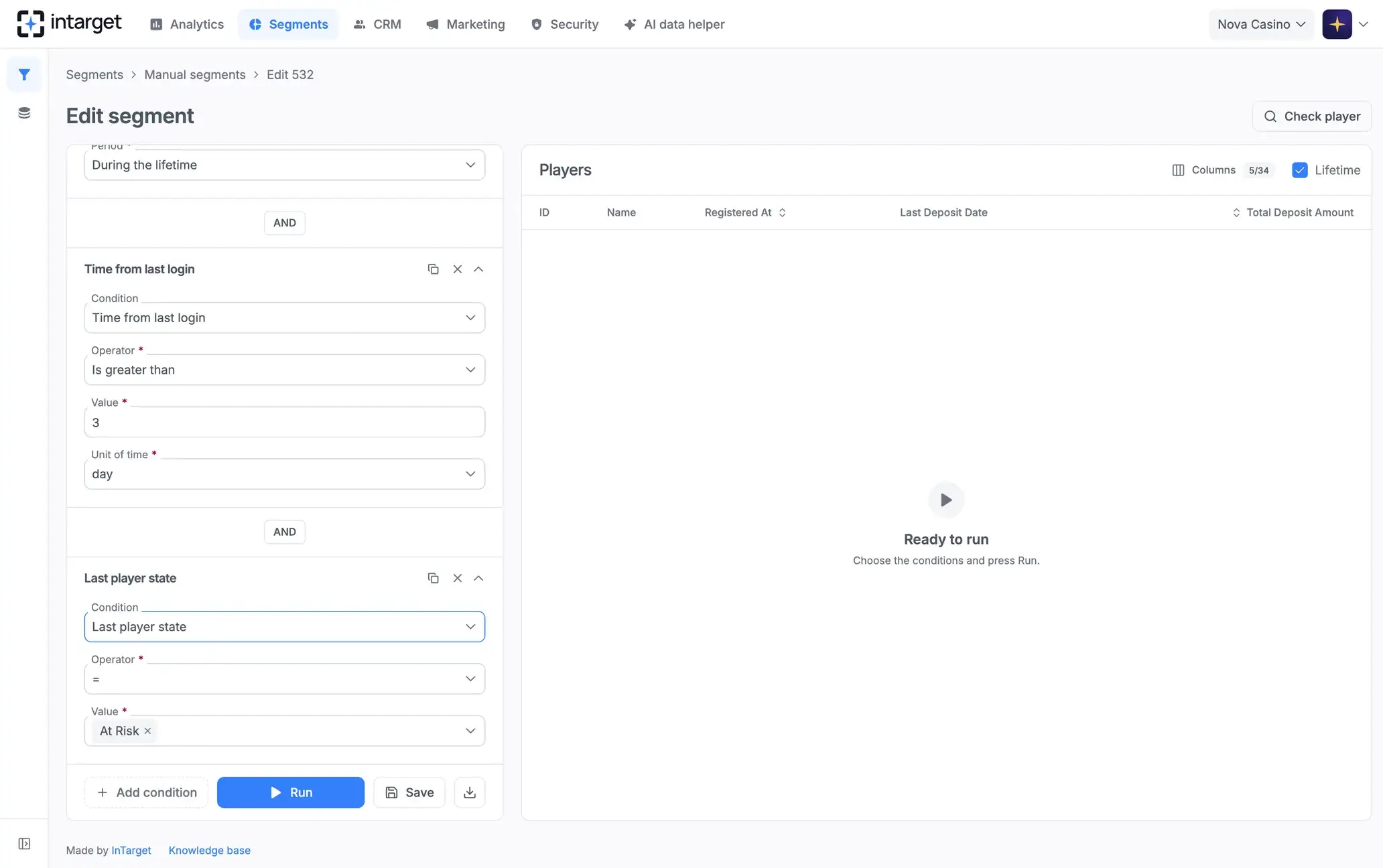Remove the Time from last login condition

[457, 269]
